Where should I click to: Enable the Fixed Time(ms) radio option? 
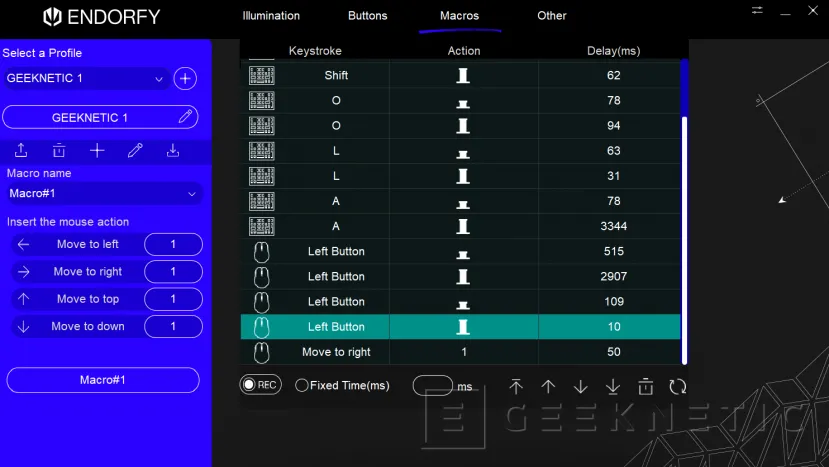pyautogui.click(x=302, y=386)
